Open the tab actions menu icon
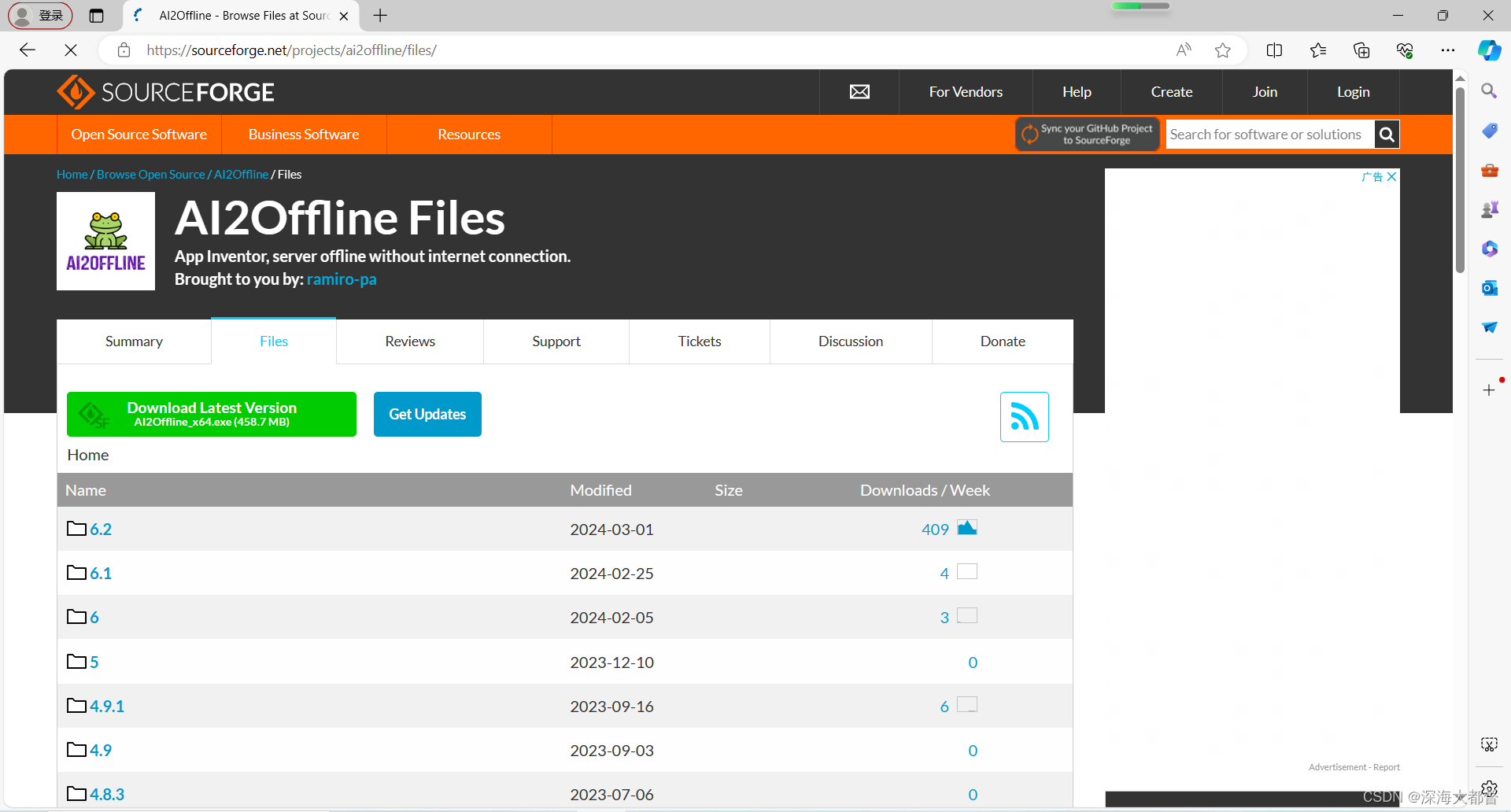Screen dimensions: 1511x812 click(96, 16)
